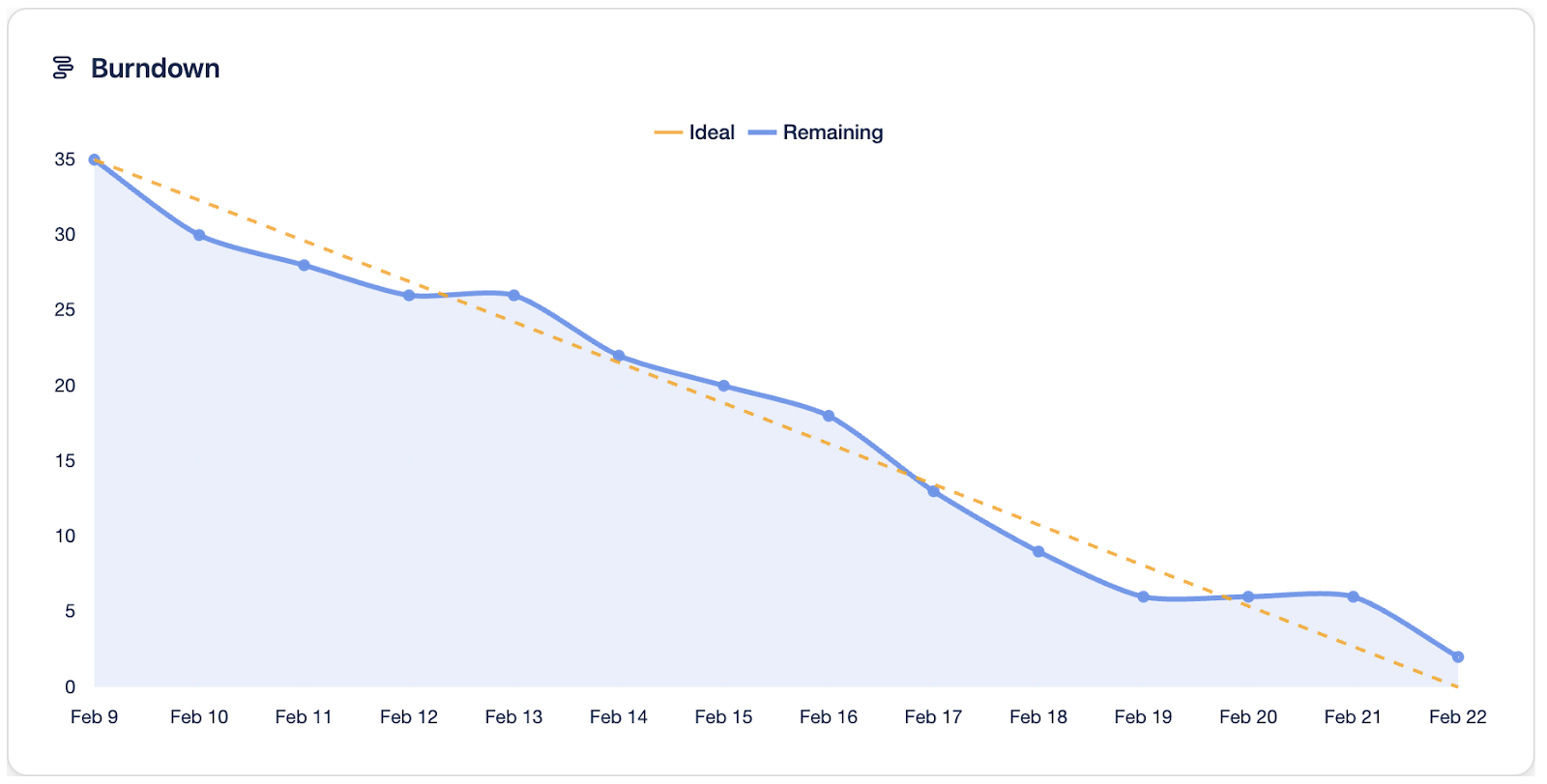Select the Feb 16 Remaining data point
The width and height of the screenshot is (1547, 784).
tap(829, 416)
